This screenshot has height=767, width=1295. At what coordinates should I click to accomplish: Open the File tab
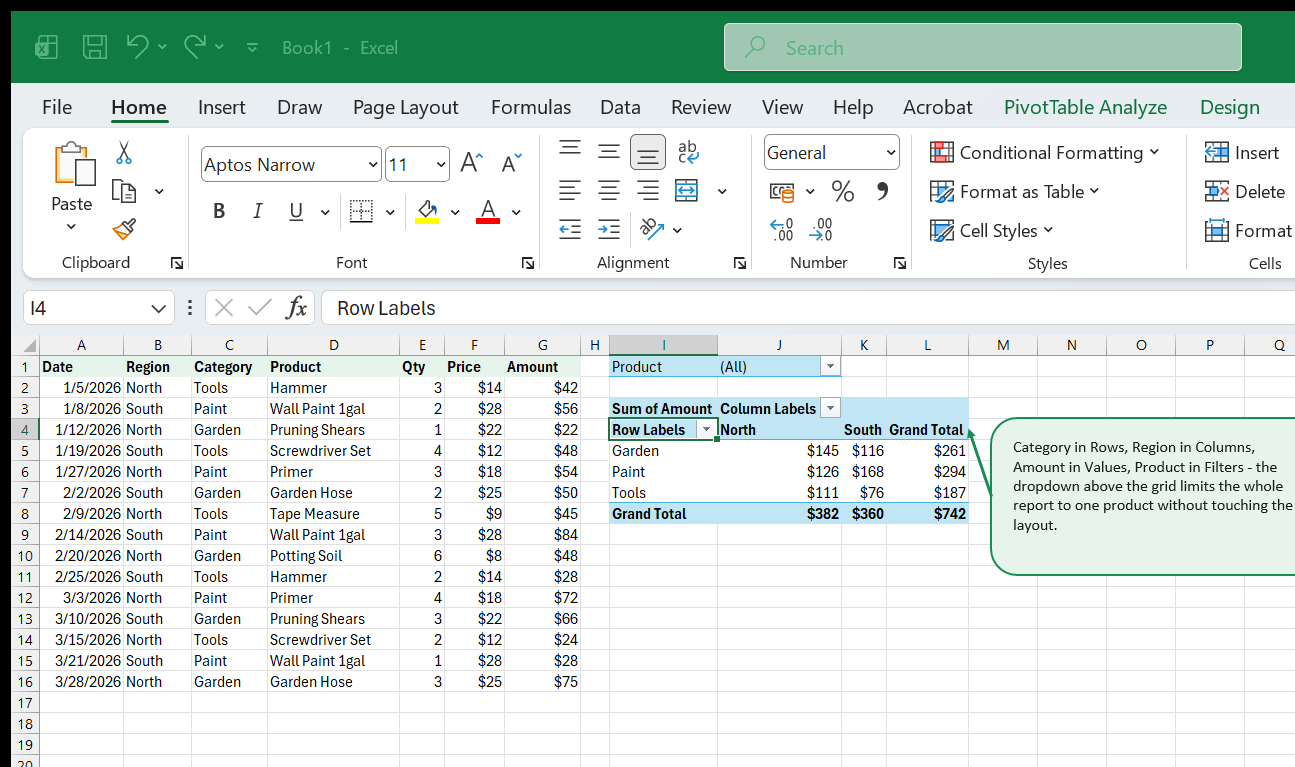57,107
